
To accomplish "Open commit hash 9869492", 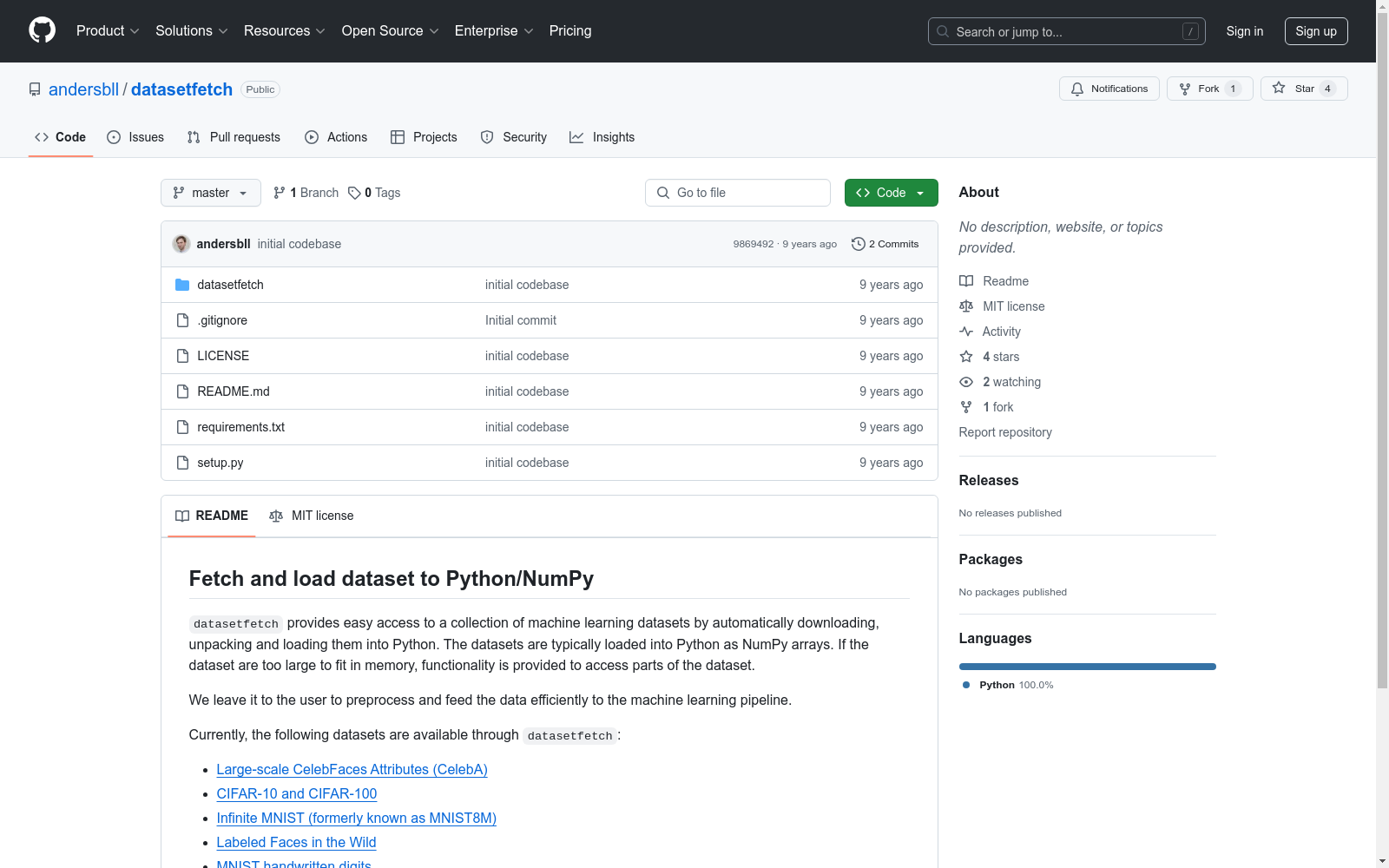I will click(754, 244).
